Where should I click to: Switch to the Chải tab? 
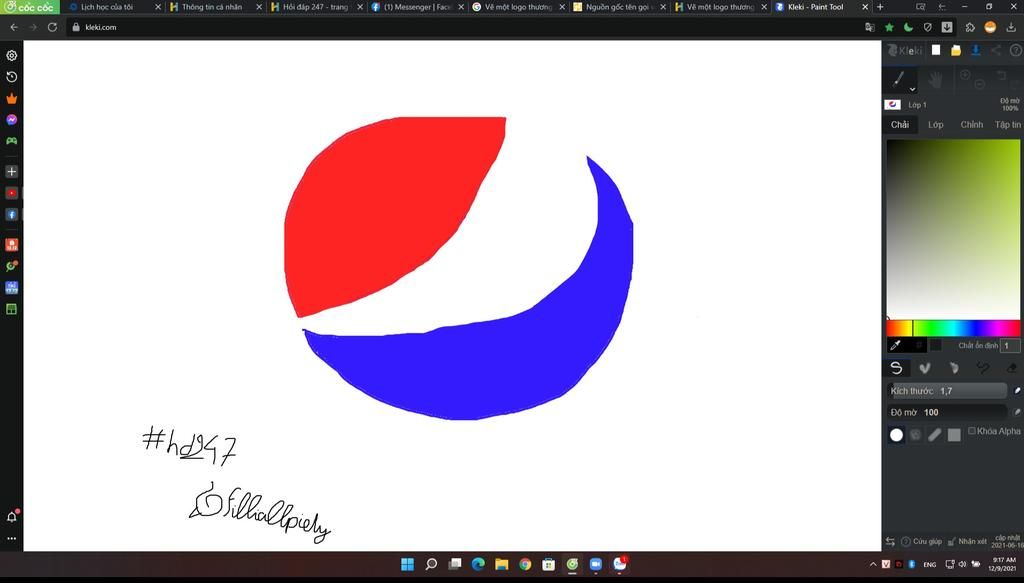(900, 124)
